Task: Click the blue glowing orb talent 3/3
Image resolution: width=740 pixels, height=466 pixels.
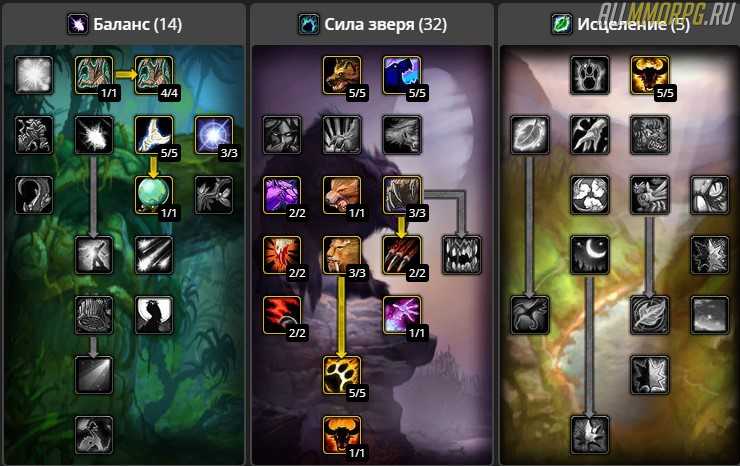Action: click(x=214, y=135)
